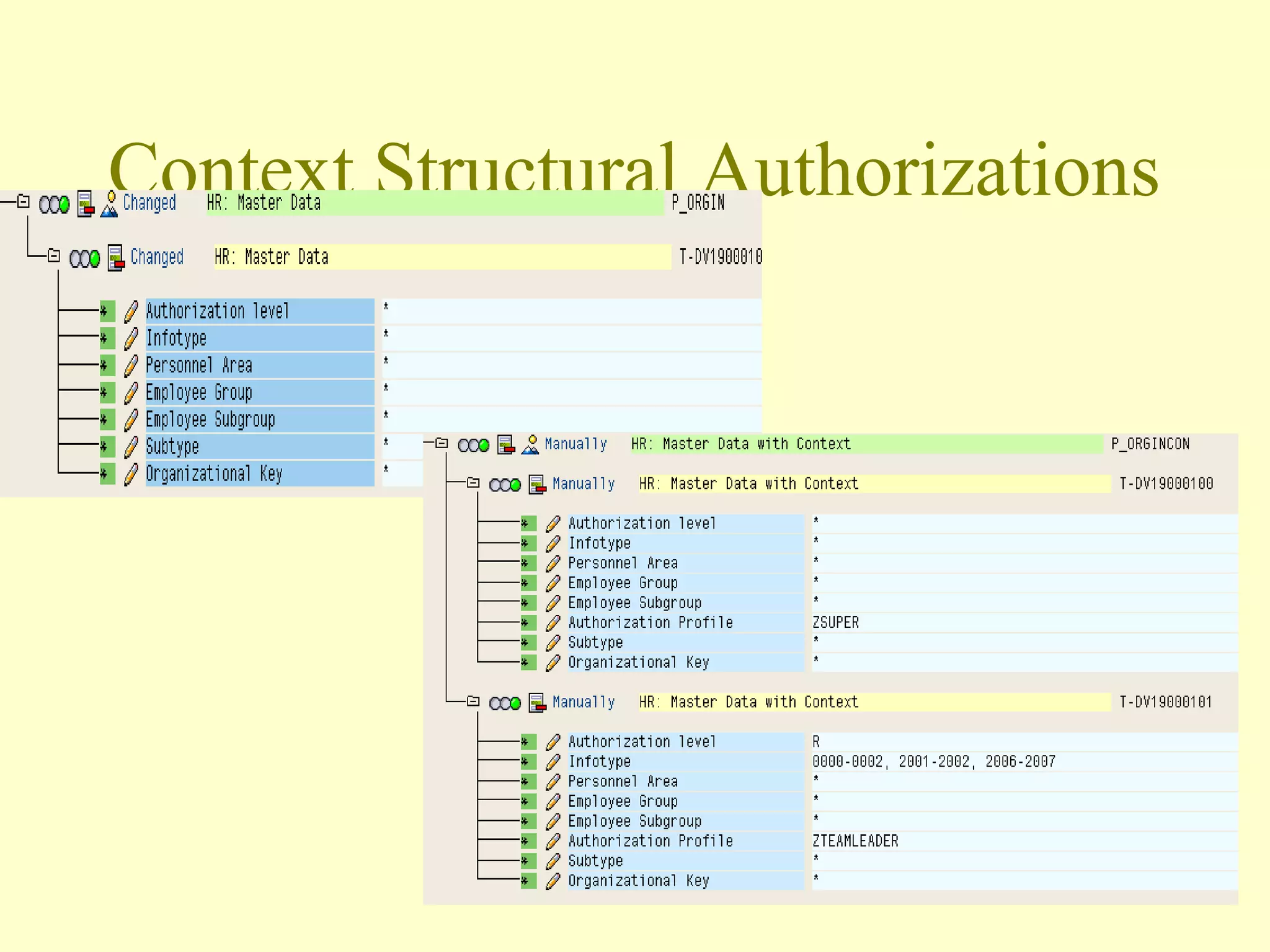Click the T-DV19000101 authorization name
The image size is (1270, 952).
point(1166,702)
